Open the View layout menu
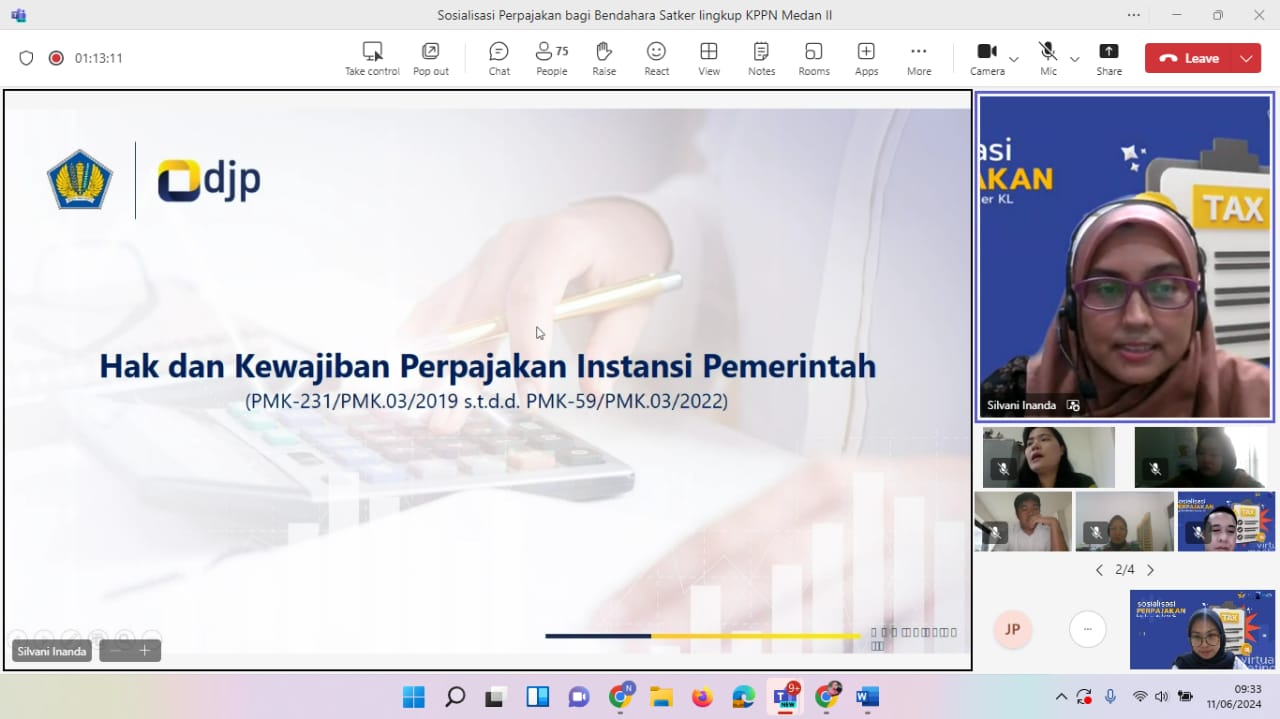 pos(709,58)
